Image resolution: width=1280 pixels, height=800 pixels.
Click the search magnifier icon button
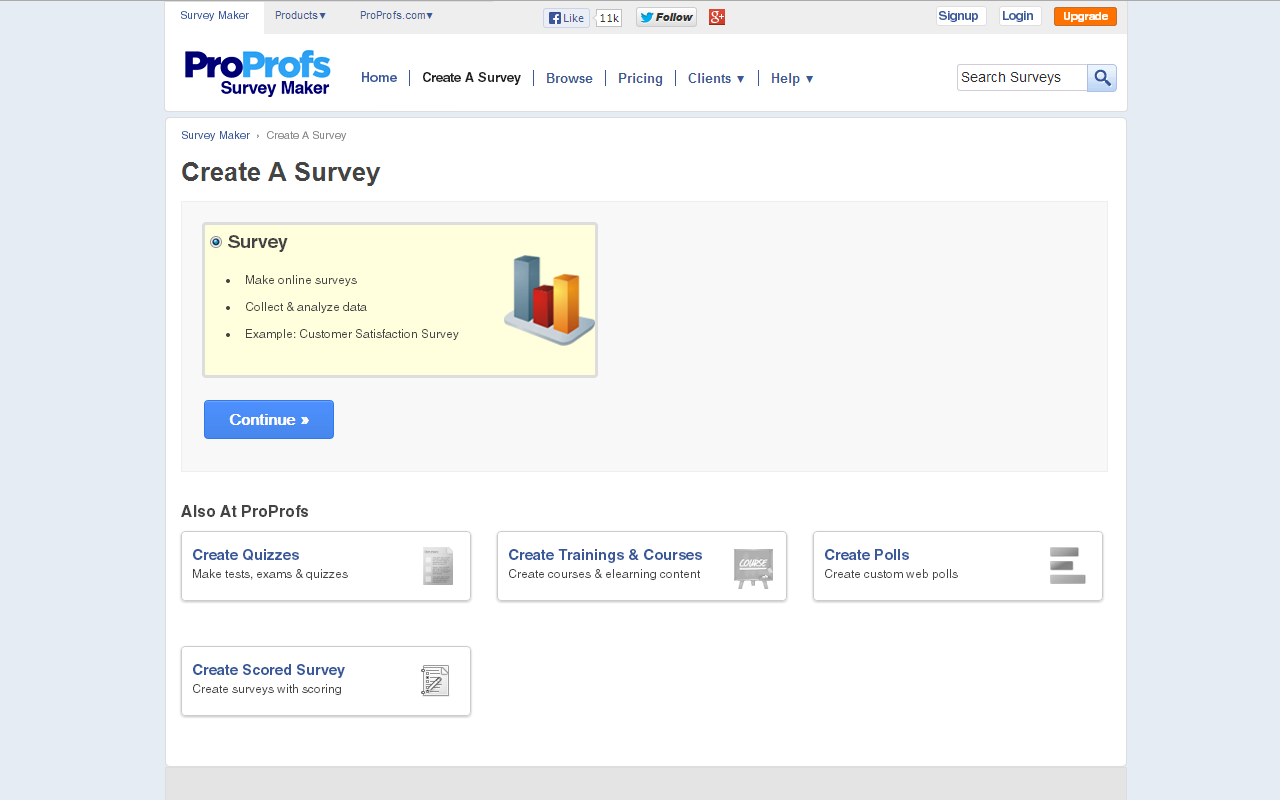click(1102, 78)
